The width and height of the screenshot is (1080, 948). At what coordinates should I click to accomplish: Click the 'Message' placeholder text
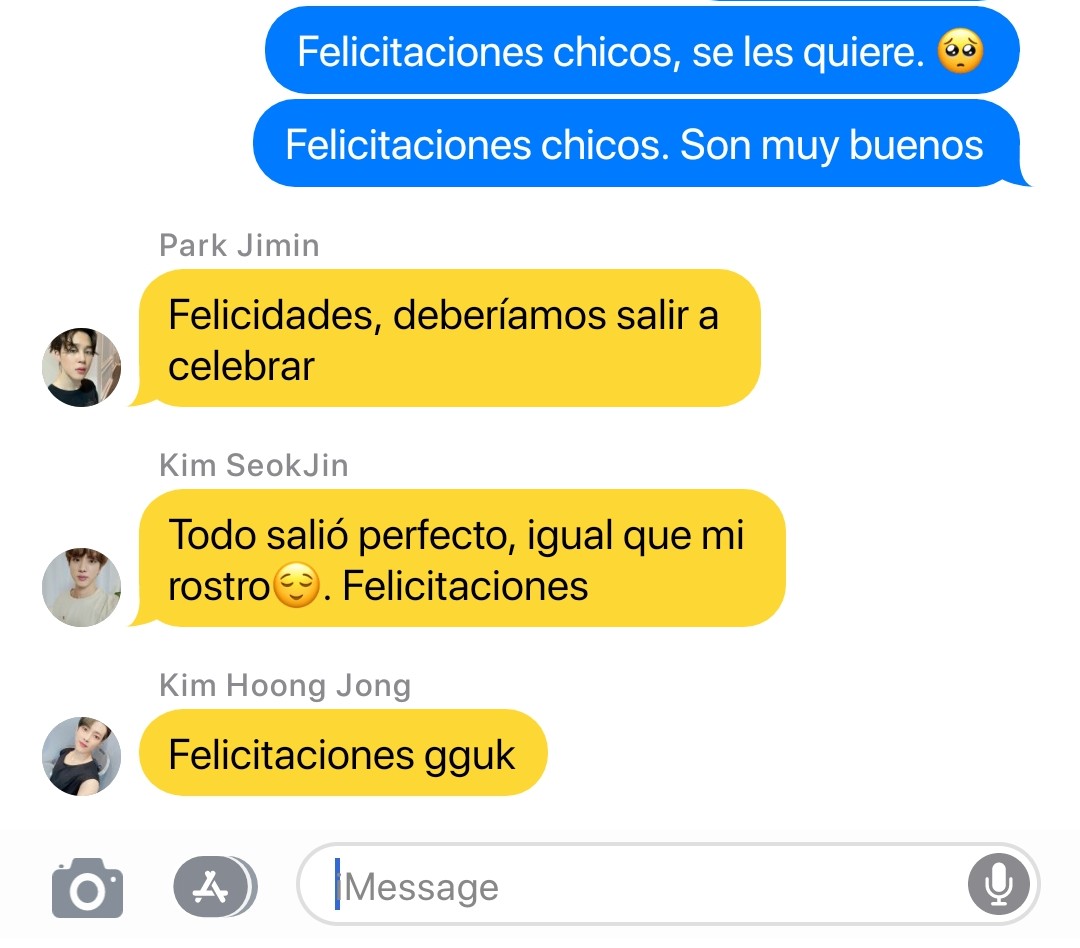point(421,887)
